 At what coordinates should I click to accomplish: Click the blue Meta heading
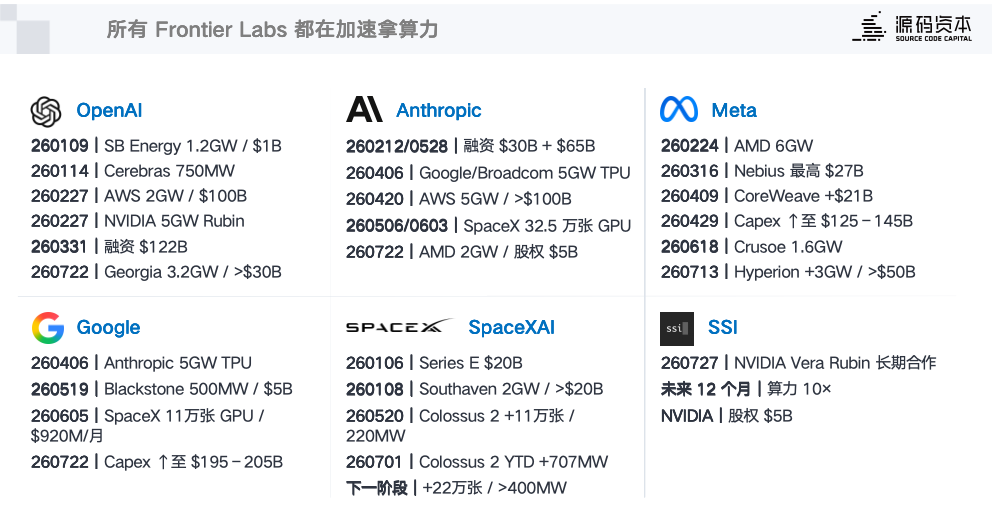tap(734, 111)
